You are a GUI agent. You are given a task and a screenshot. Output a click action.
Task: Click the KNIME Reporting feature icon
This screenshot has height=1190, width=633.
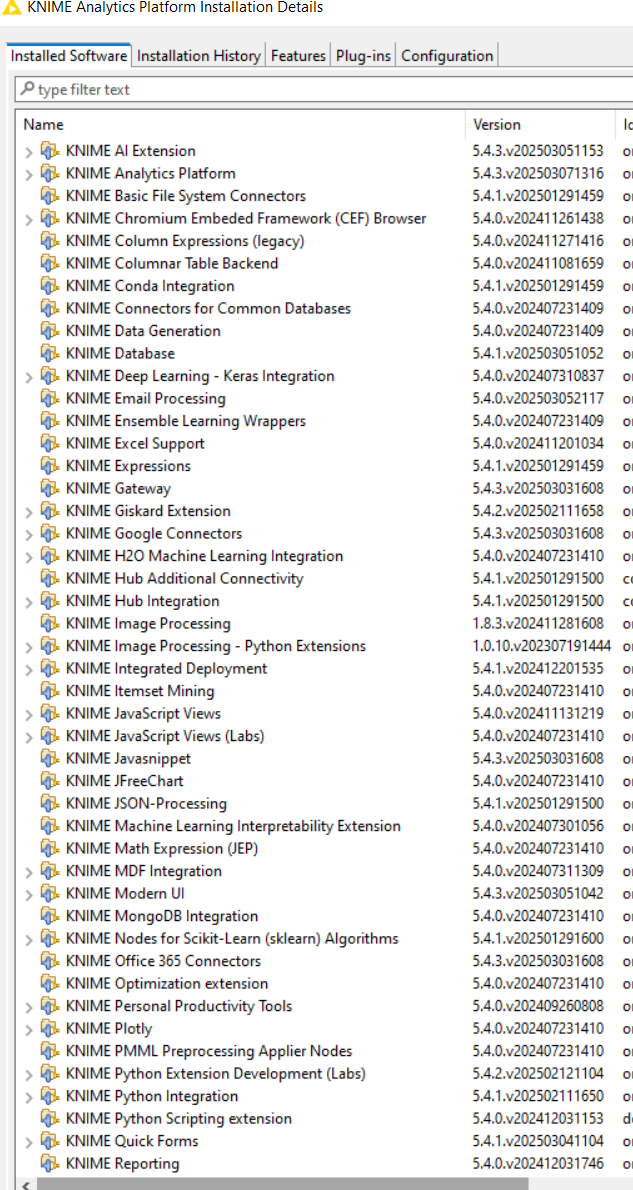tap(50, 1164)
